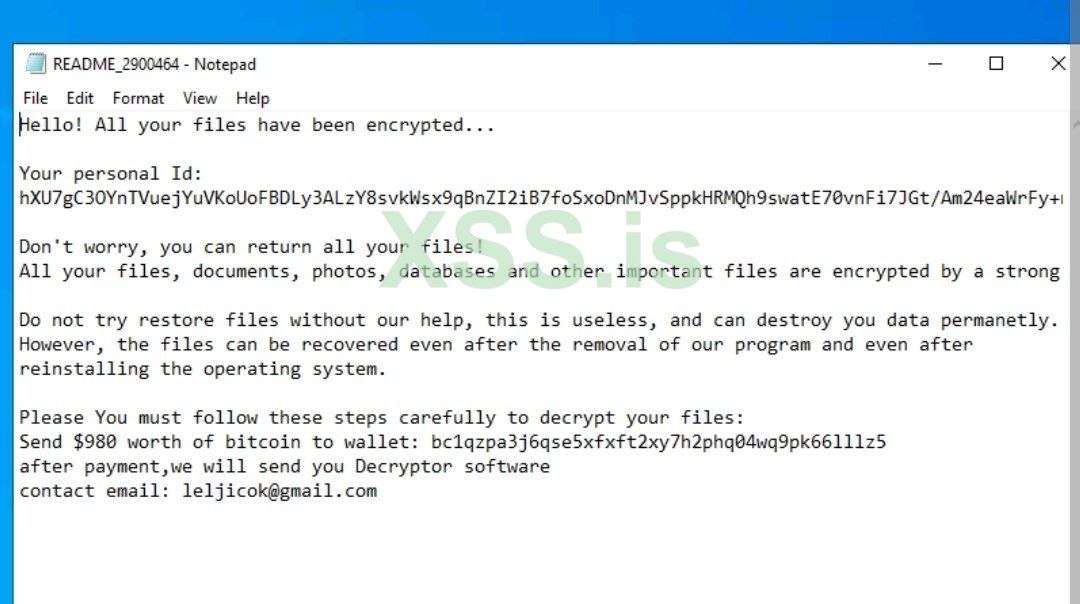Place cursor in the 'Hello! All your files' line

[257, 126]
